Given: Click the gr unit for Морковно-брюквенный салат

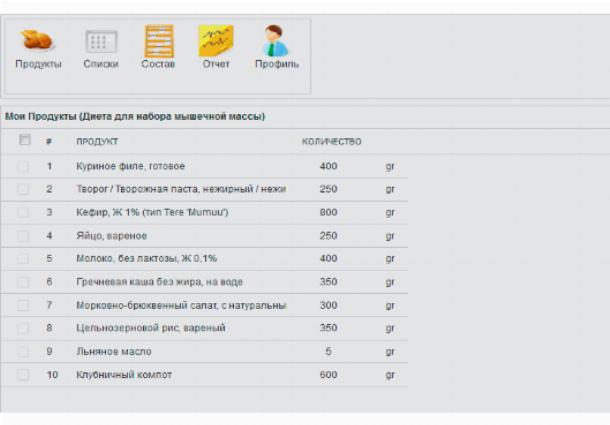Looking at the screenshot, I should tap(390, 306).
